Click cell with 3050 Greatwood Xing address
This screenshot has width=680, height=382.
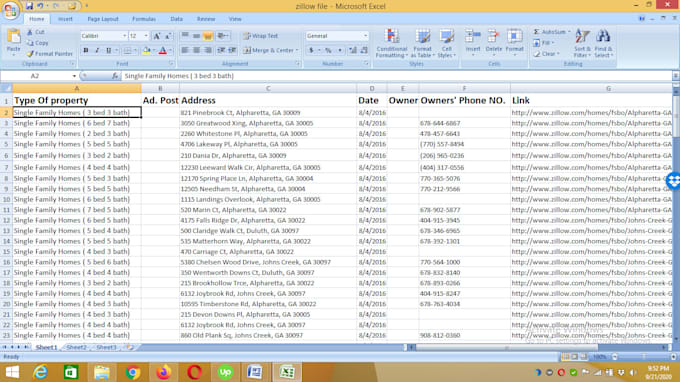tap(268, 123)
